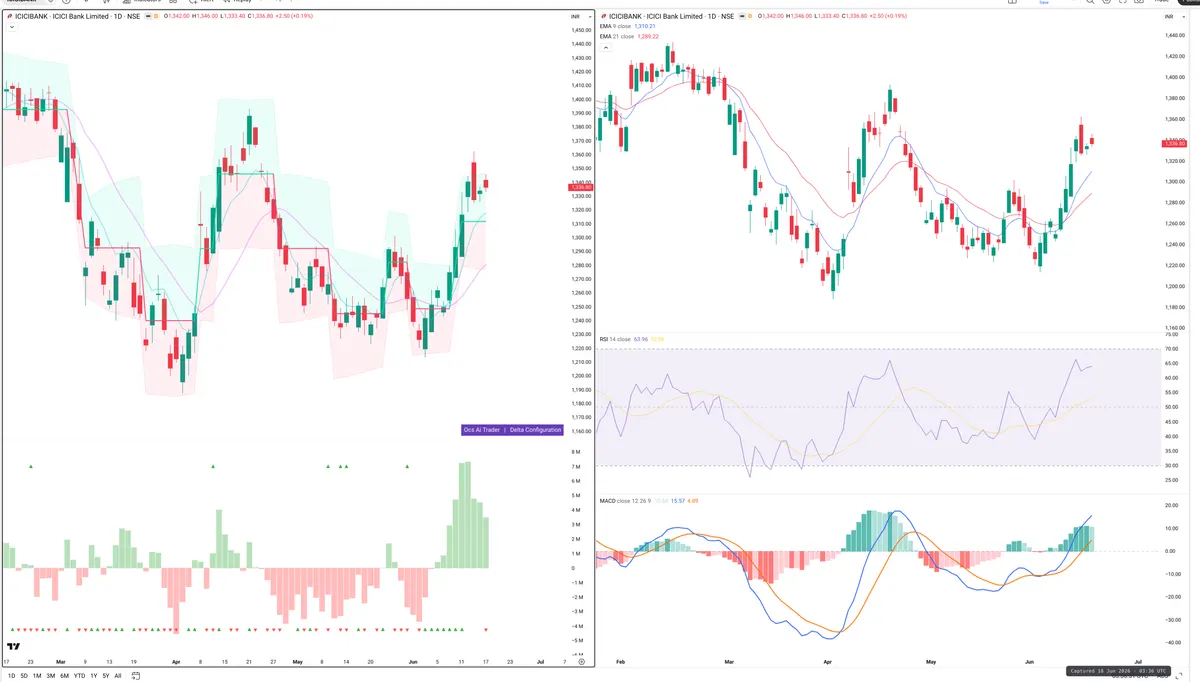The height and width of the screenshot is (682, 1200).
Task: Select the 1D time range
Action: point(11,676)
